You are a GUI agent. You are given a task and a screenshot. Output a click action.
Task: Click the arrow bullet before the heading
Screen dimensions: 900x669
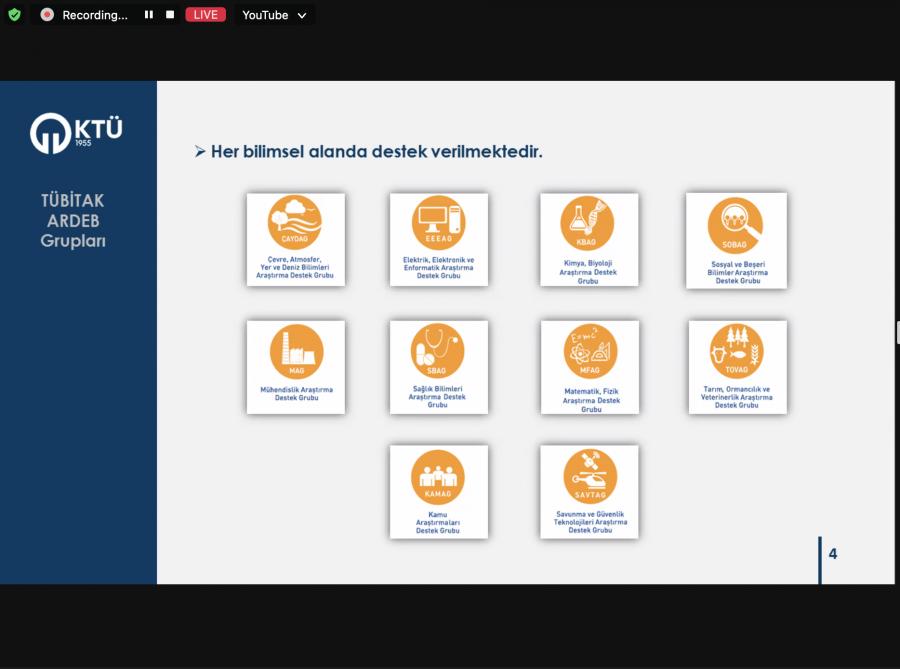200,151
